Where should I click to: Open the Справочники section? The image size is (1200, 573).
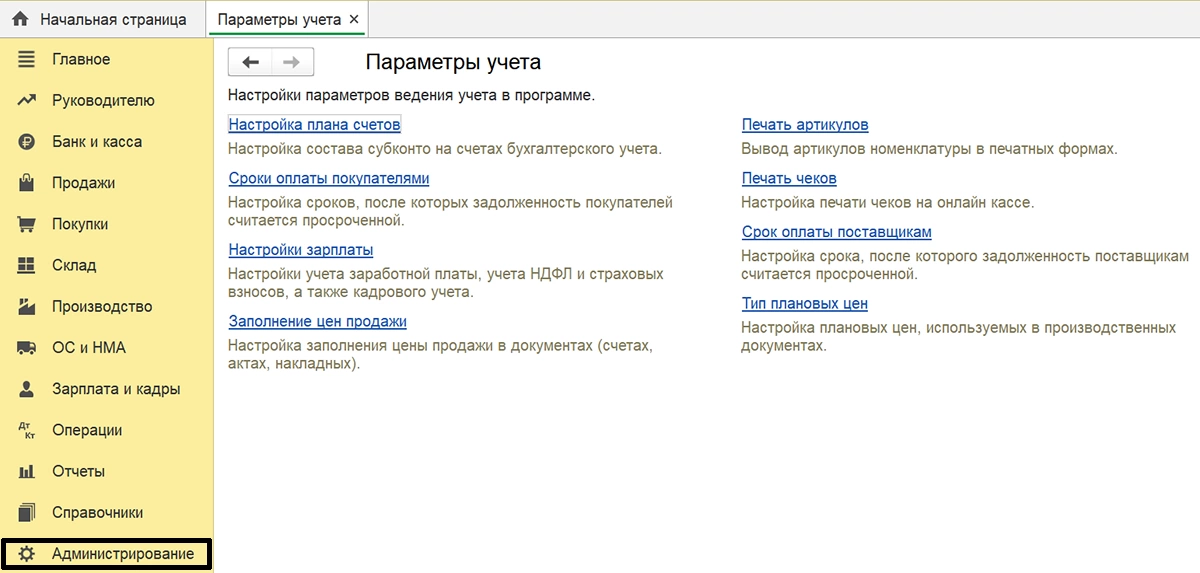coord(97,512)
